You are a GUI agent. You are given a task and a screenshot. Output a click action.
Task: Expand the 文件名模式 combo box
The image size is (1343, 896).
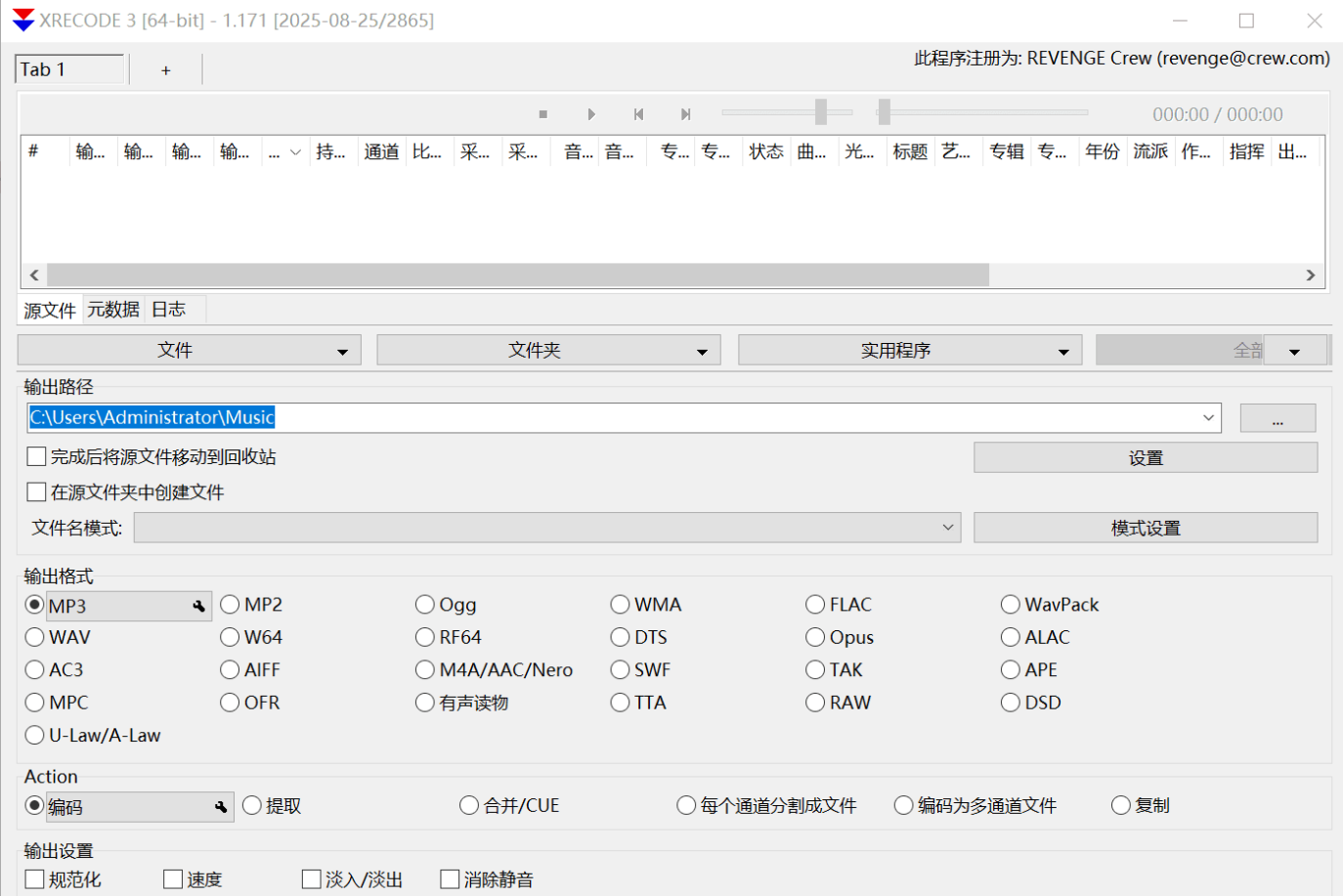(x=947, y=528)
